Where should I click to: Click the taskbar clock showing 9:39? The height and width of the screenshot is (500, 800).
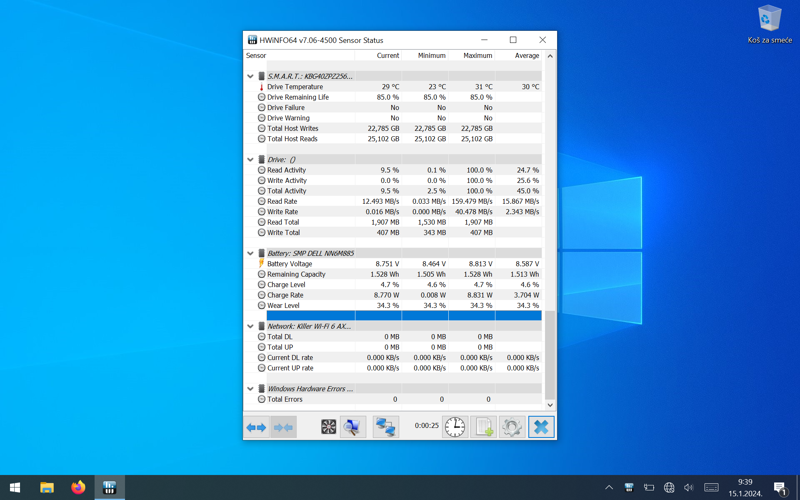click(x=745, y=488)
